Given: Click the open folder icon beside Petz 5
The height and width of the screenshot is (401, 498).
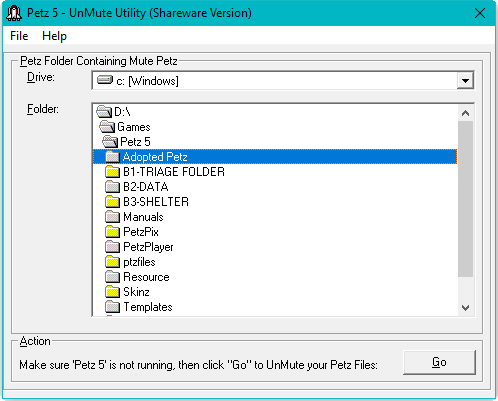Looking at the screenshot, I should (x=110, y=142).
